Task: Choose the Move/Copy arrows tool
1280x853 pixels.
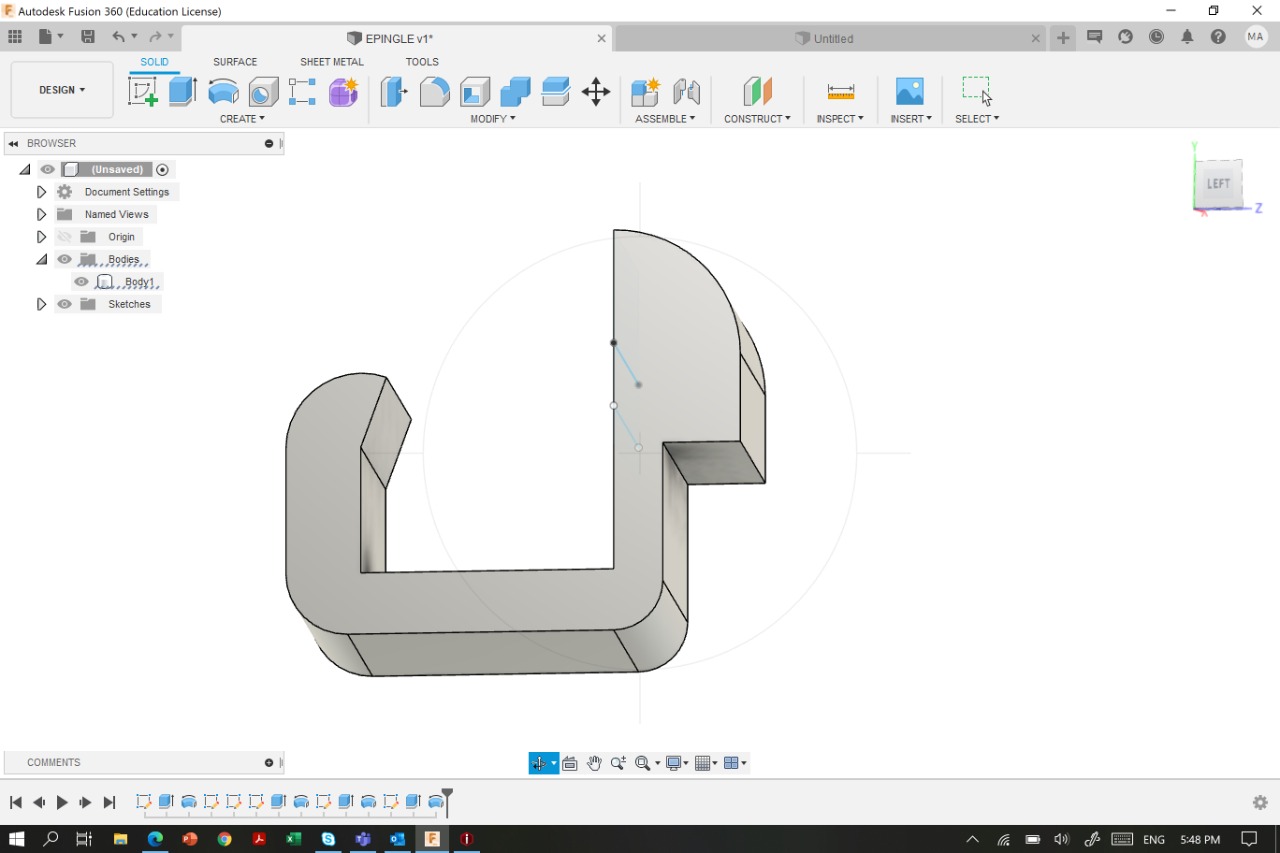Action: pos(596,92)
